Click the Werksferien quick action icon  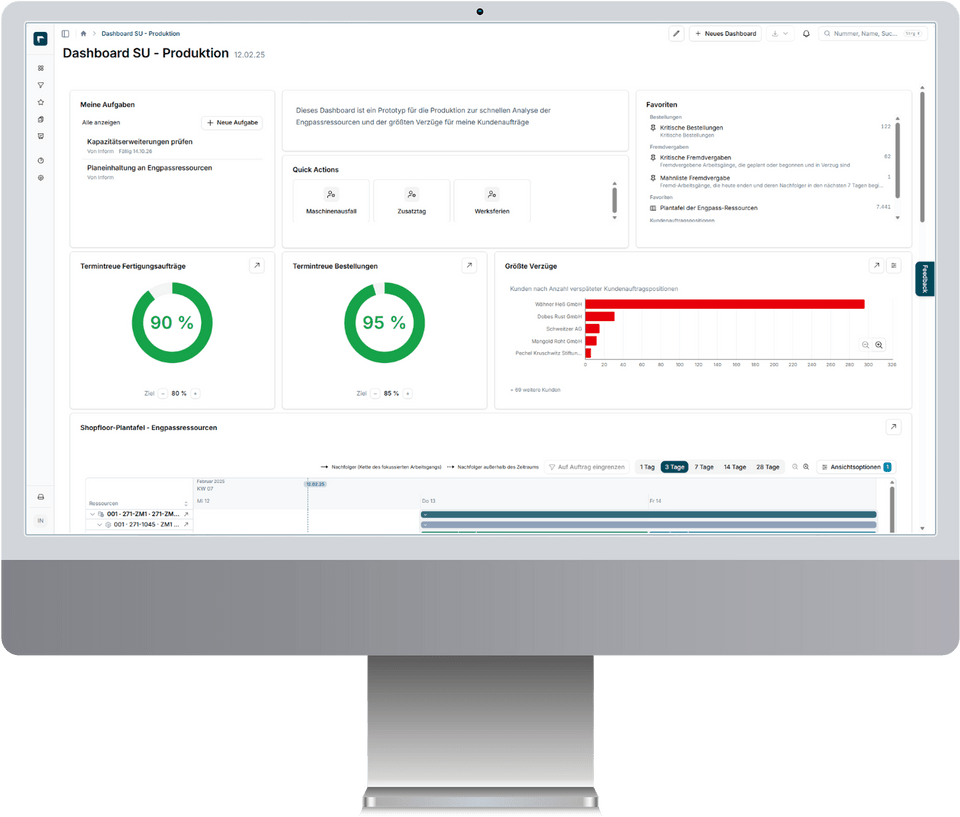tap(492, 194)
